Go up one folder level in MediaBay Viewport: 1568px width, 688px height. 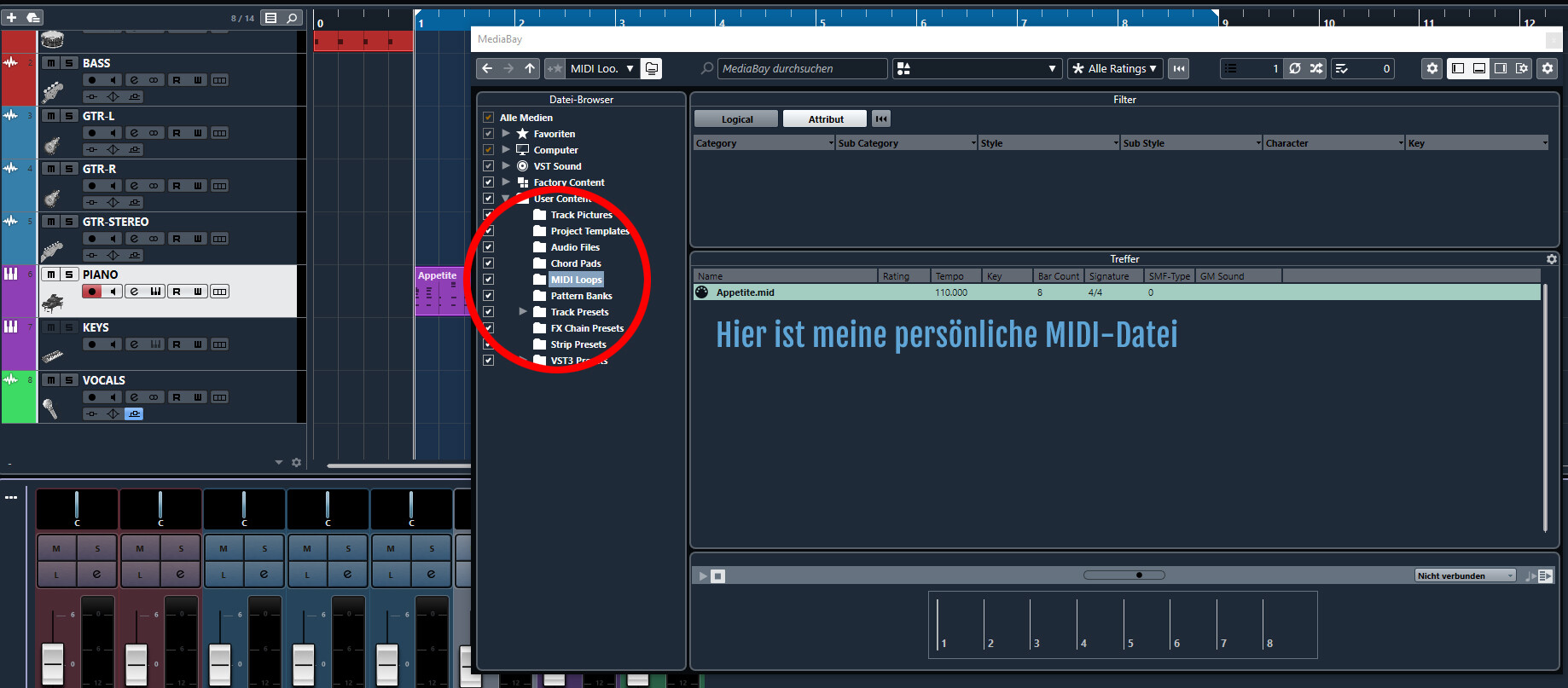[530, 68]
